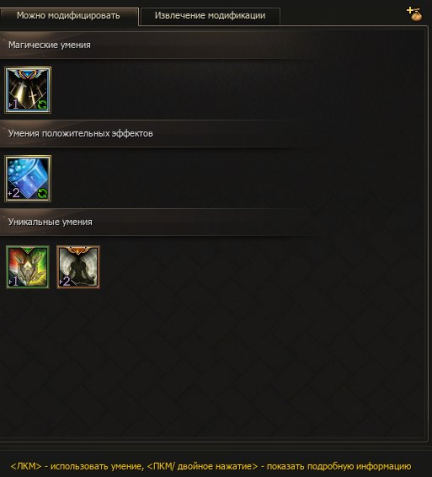Click the +1 badge on winged skill

14,282
